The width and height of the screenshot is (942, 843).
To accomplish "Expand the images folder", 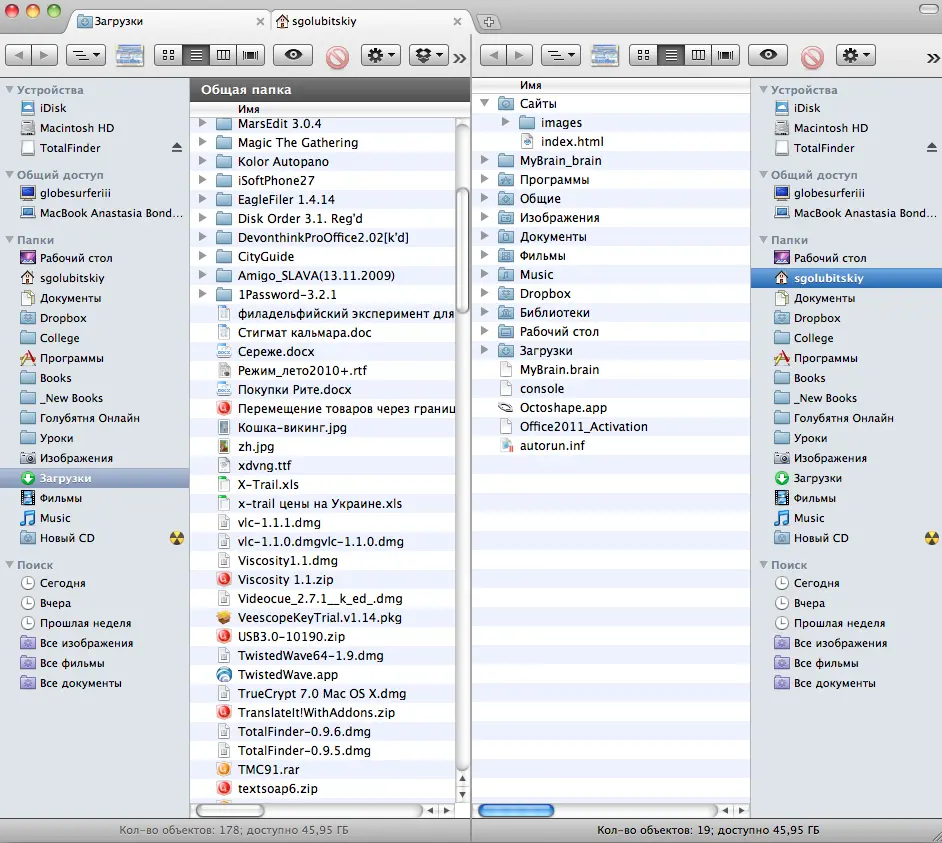I will coord(505,122).
